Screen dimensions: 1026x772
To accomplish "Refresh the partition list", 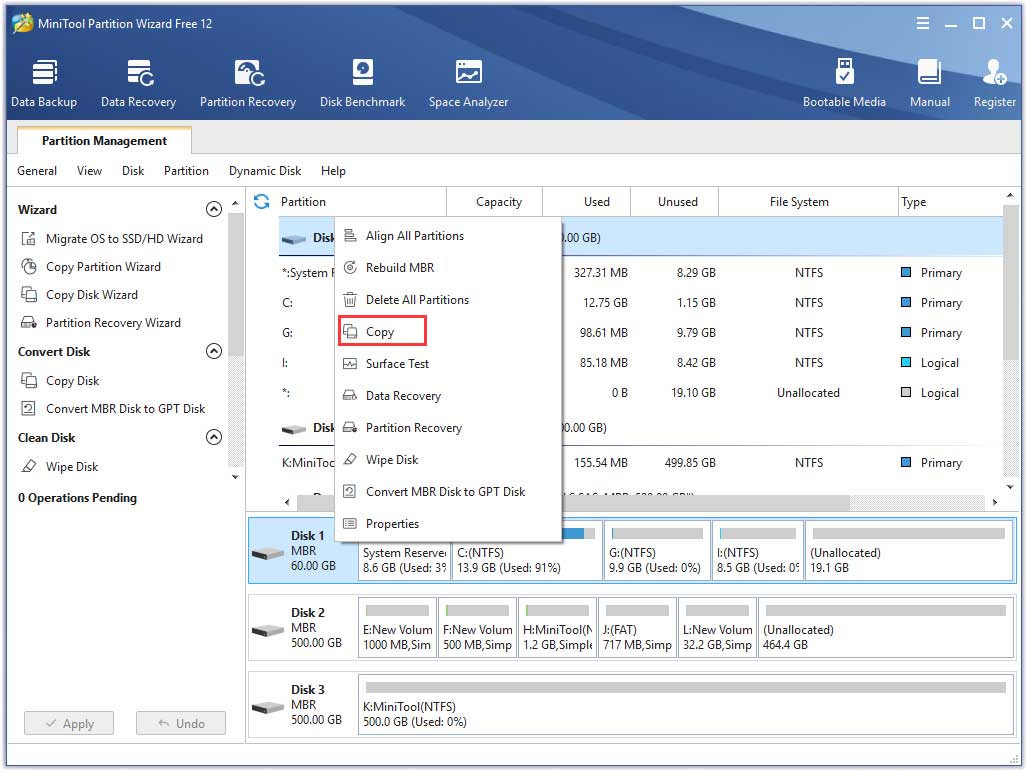I will click(262, 201).
